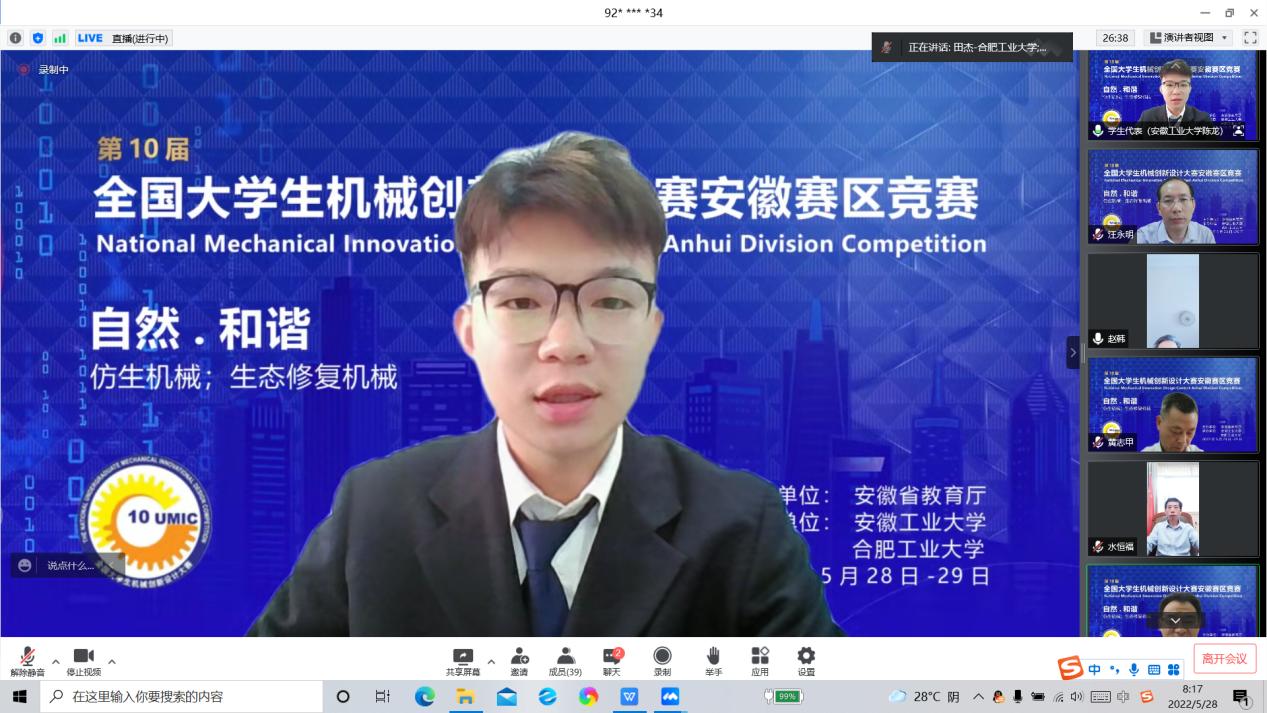Screen dimensions: 1267x713
Task: Open Microsoft Edge from the taskbar
Action: pos(425,696)
